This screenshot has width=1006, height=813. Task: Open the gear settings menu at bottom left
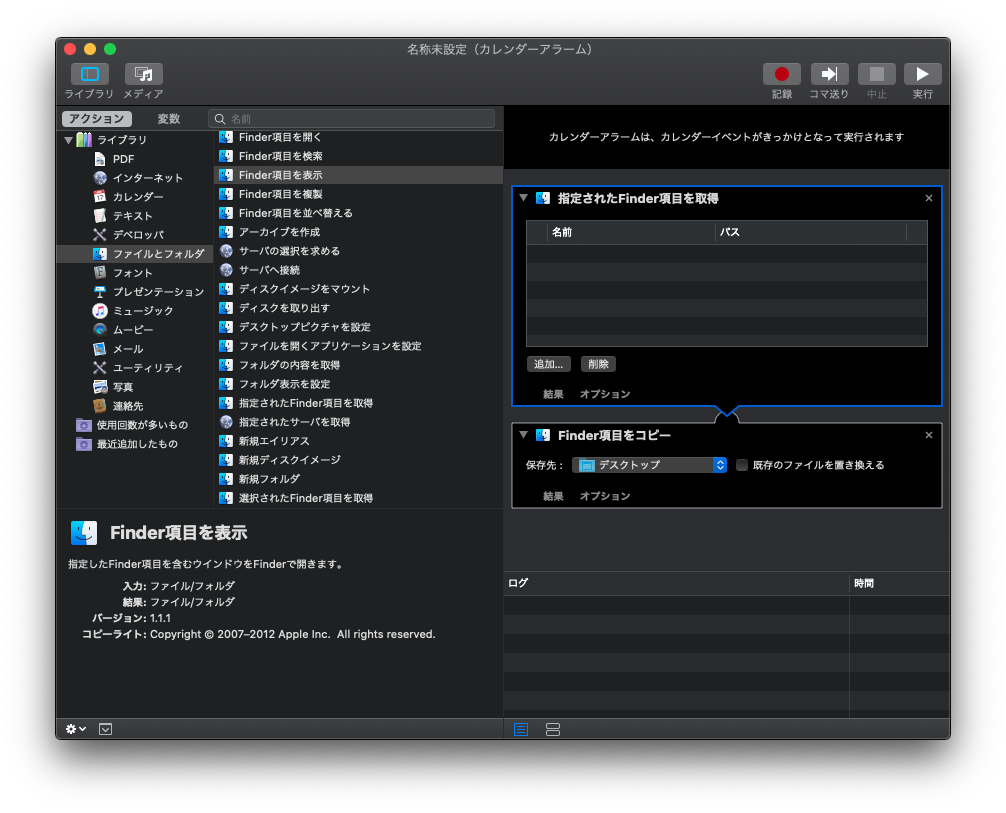pos(76,729)
